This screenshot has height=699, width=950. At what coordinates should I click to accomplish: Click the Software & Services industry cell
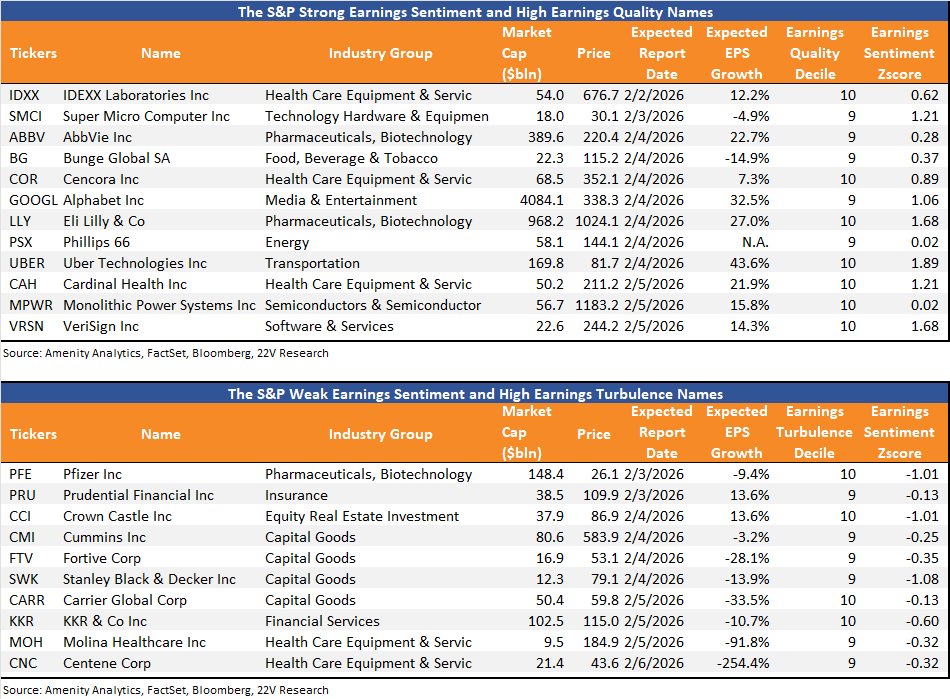[x=329, y=326]
